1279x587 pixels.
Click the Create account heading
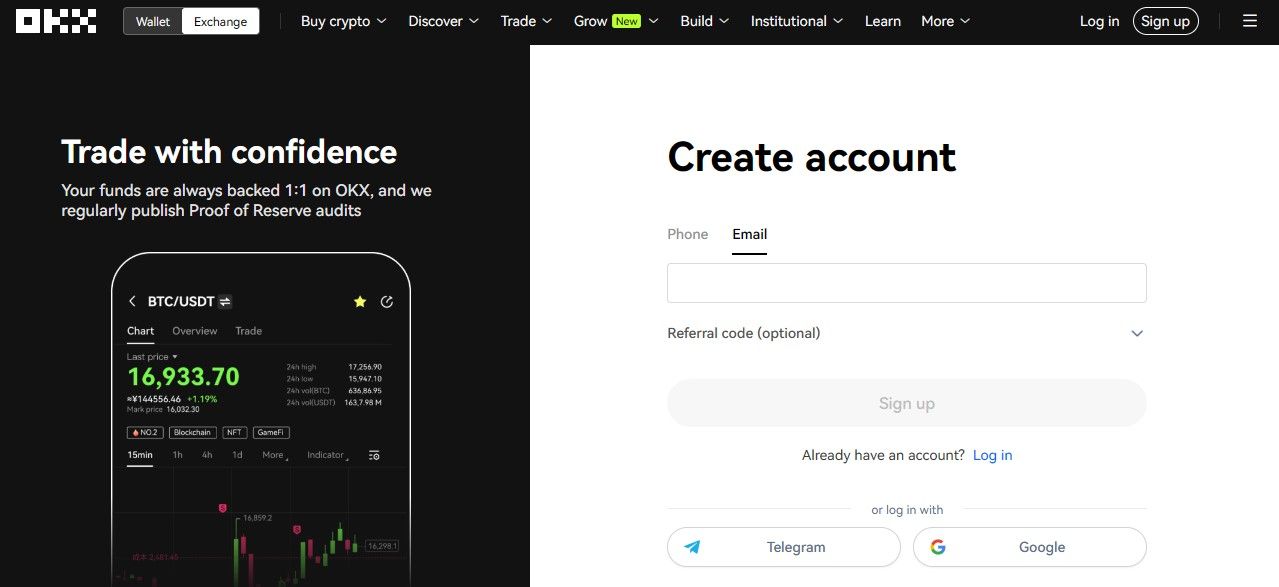[811, 158]
